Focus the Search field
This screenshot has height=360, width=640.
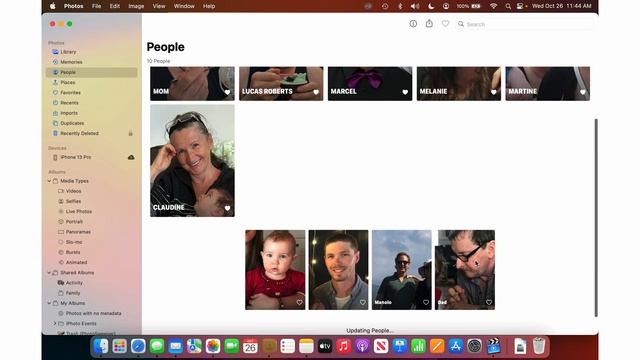click(524, 24)
